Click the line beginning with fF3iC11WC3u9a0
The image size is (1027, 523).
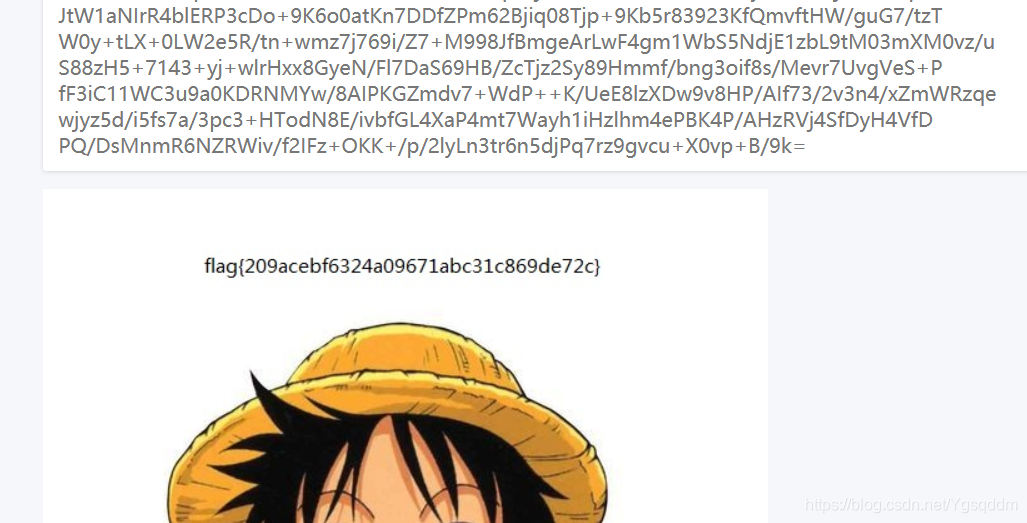[x=527, y=94]
